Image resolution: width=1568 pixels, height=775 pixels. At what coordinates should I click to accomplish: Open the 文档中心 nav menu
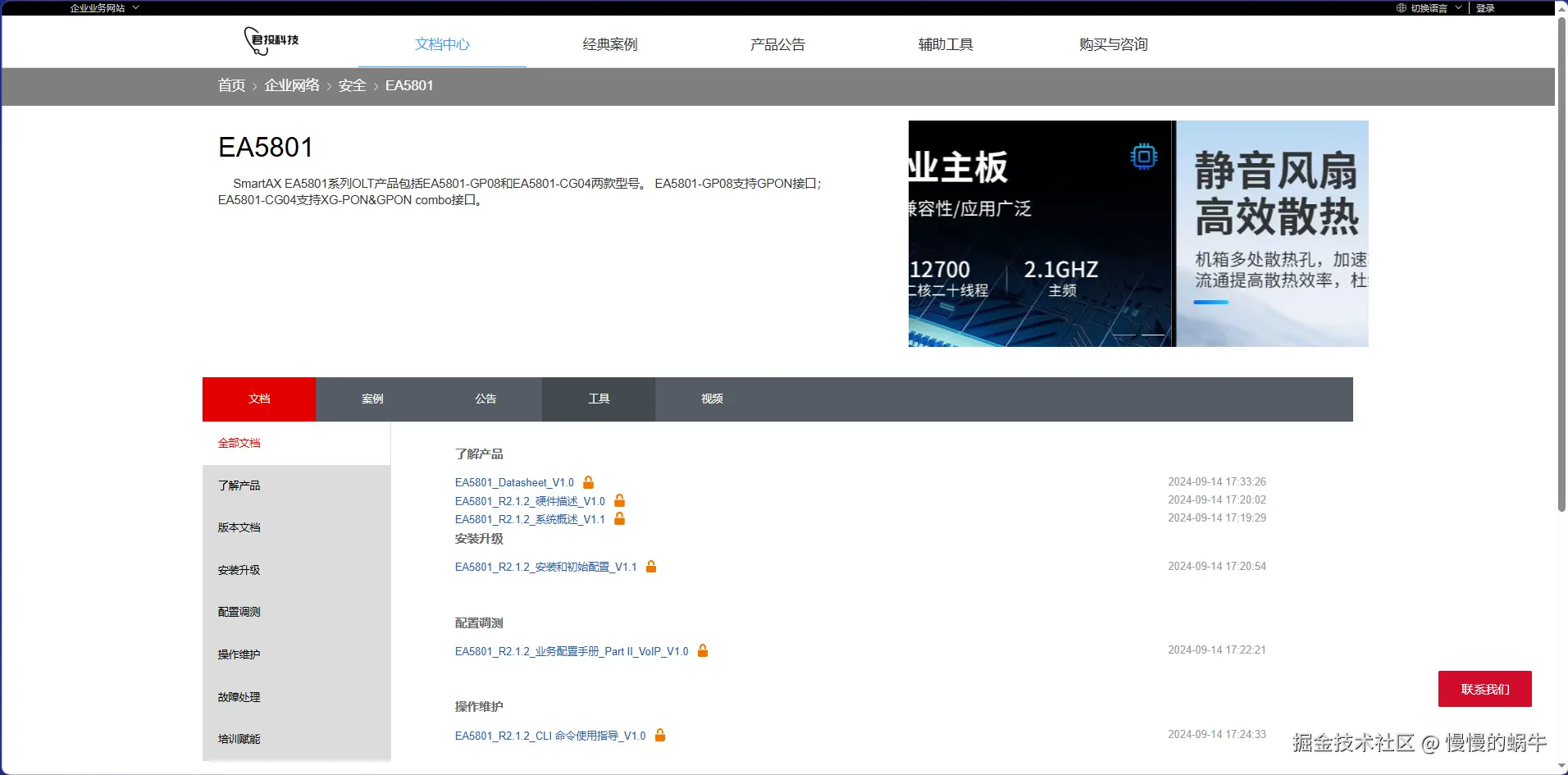(442, 44)
